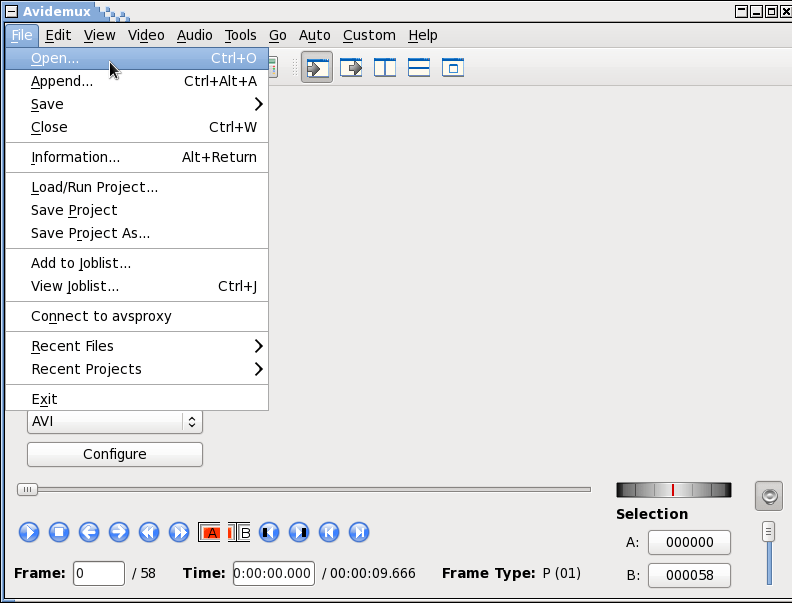Click the Avidemux window menu icon in titlebar

coord(11,11)
